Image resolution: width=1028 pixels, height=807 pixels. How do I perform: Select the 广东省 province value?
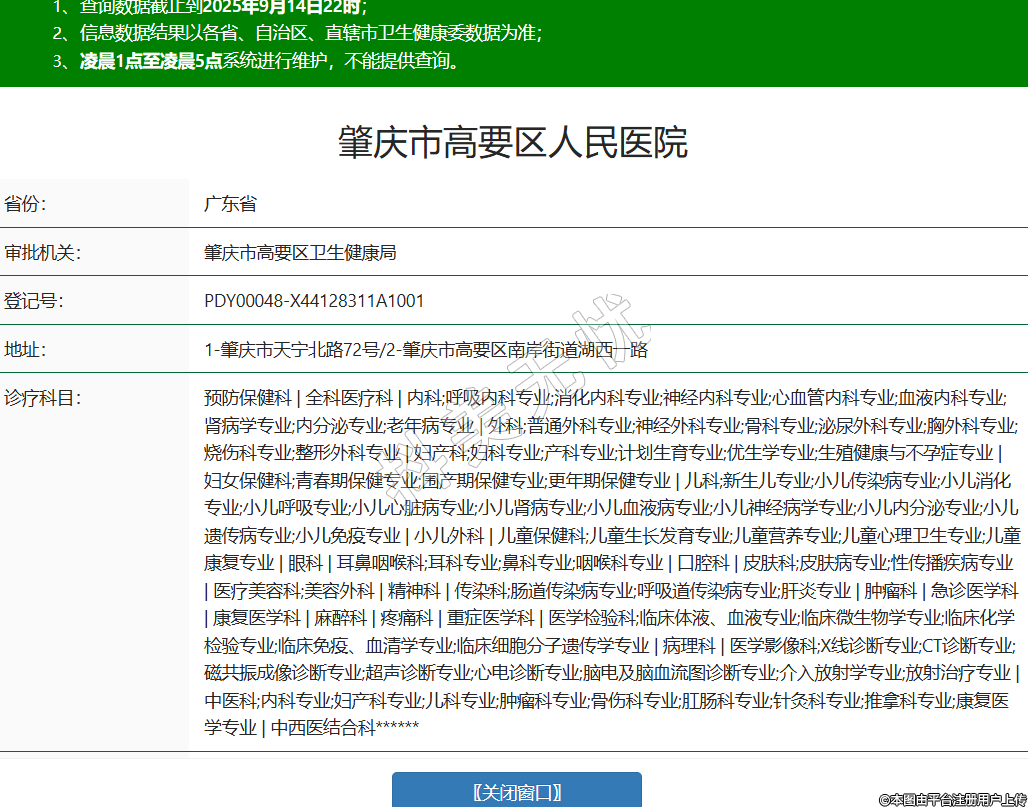230,204
